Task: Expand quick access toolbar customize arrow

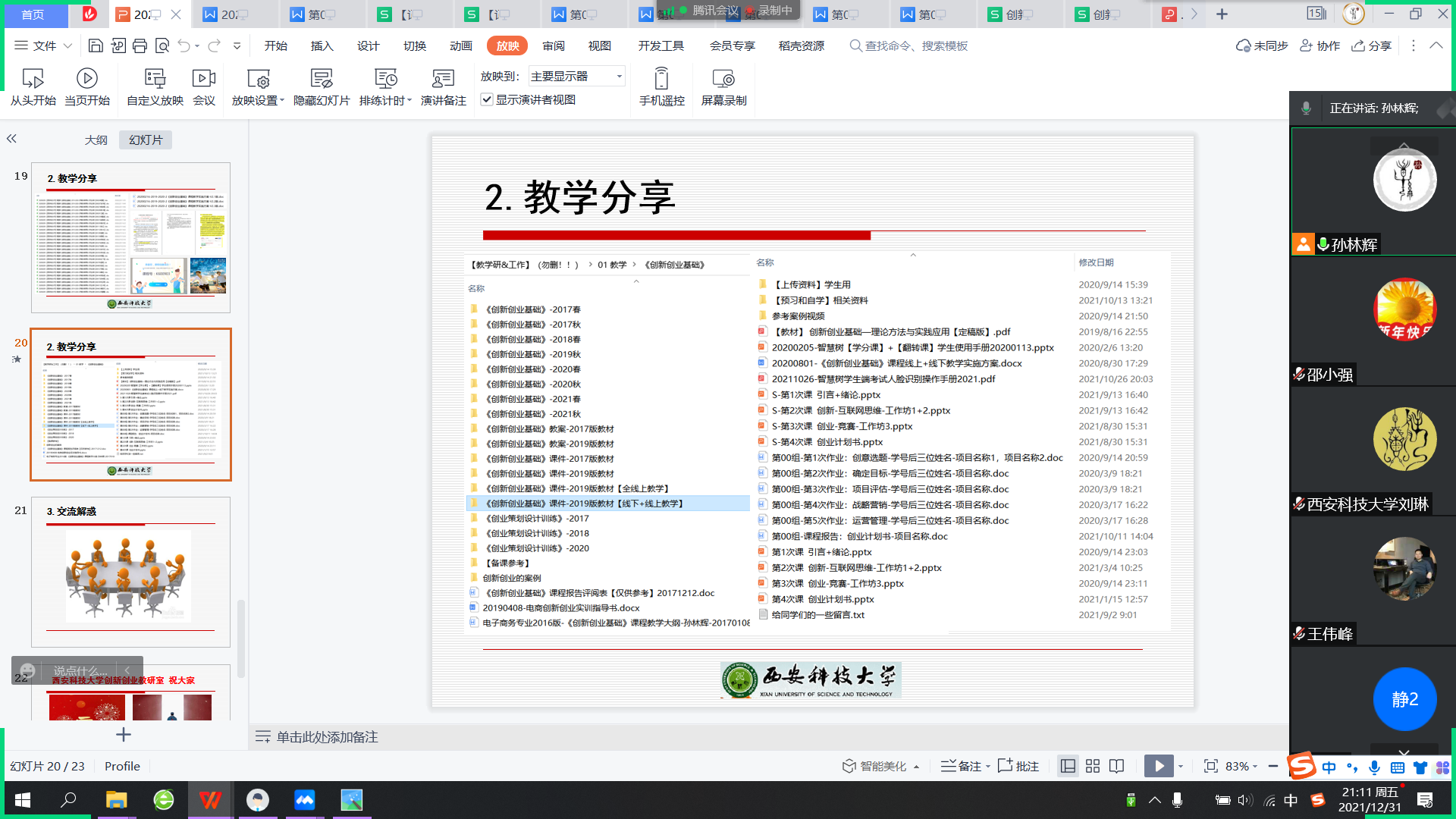Action: click(237, 46)
